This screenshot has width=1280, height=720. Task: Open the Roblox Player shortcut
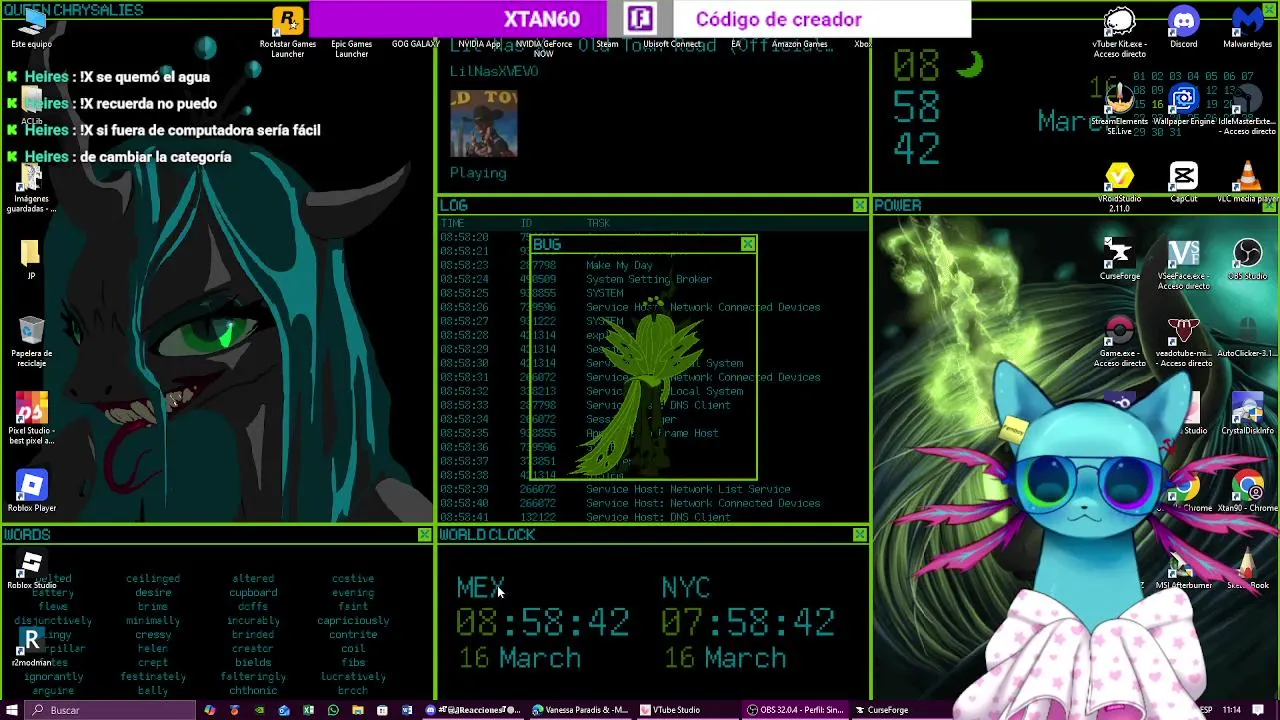[32, 492]
